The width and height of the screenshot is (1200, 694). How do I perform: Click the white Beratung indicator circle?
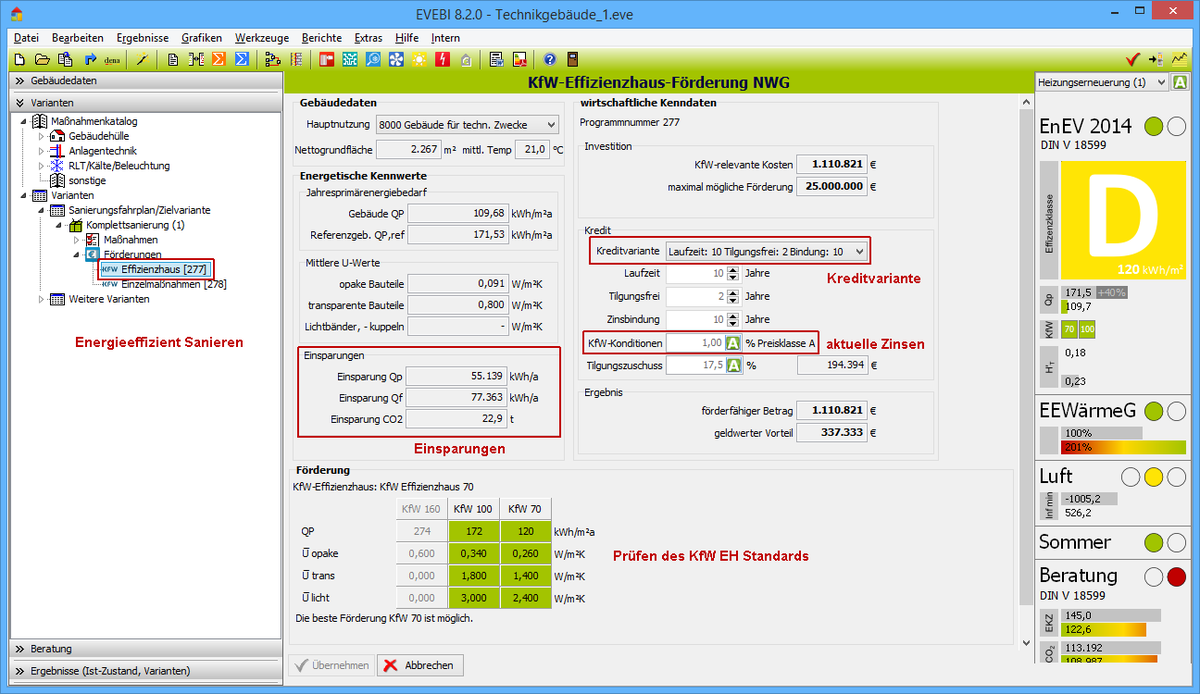(1153, 576)
